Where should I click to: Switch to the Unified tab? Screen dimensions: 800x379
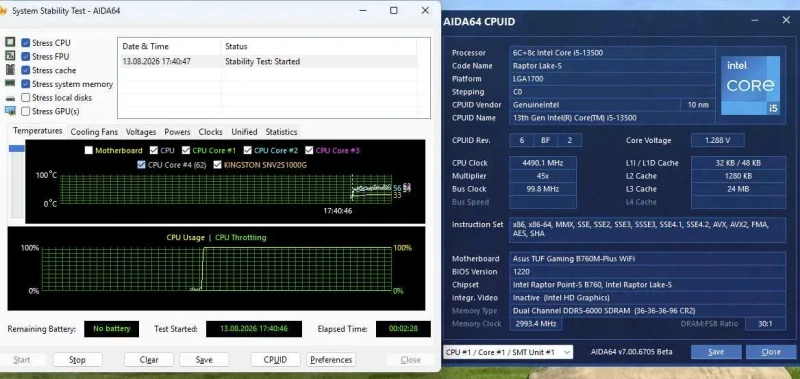coord(244,132)
